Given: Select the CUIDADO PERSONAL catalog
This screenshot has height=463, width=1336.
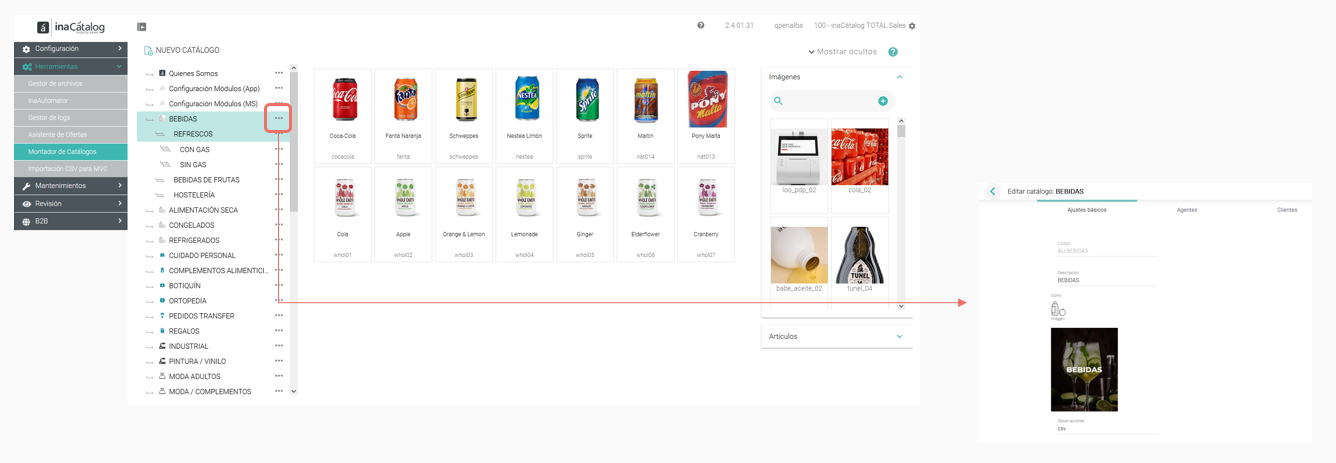Looking at the screenshot, I should coord(202,255).
